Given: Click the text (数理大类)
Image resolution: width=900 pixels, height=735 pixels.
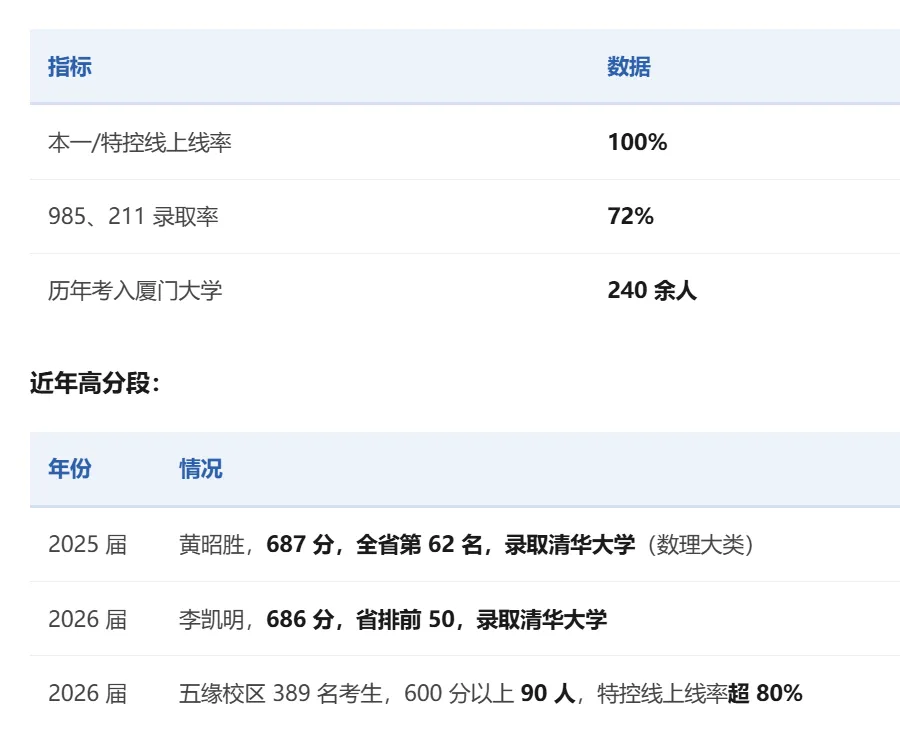Looking at the screenshot, I should click(700, 545).
